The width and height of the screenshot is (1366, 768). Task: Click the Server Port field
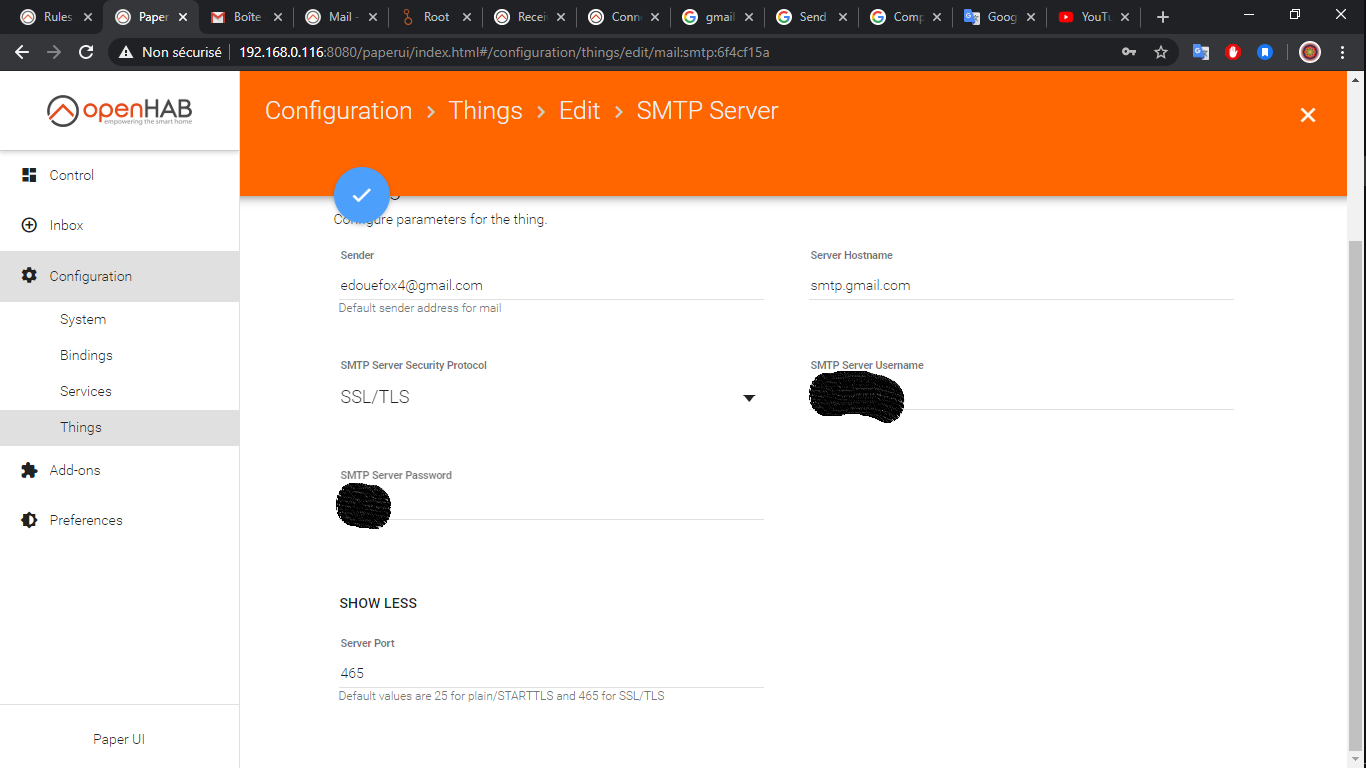[x=551, y=673]
